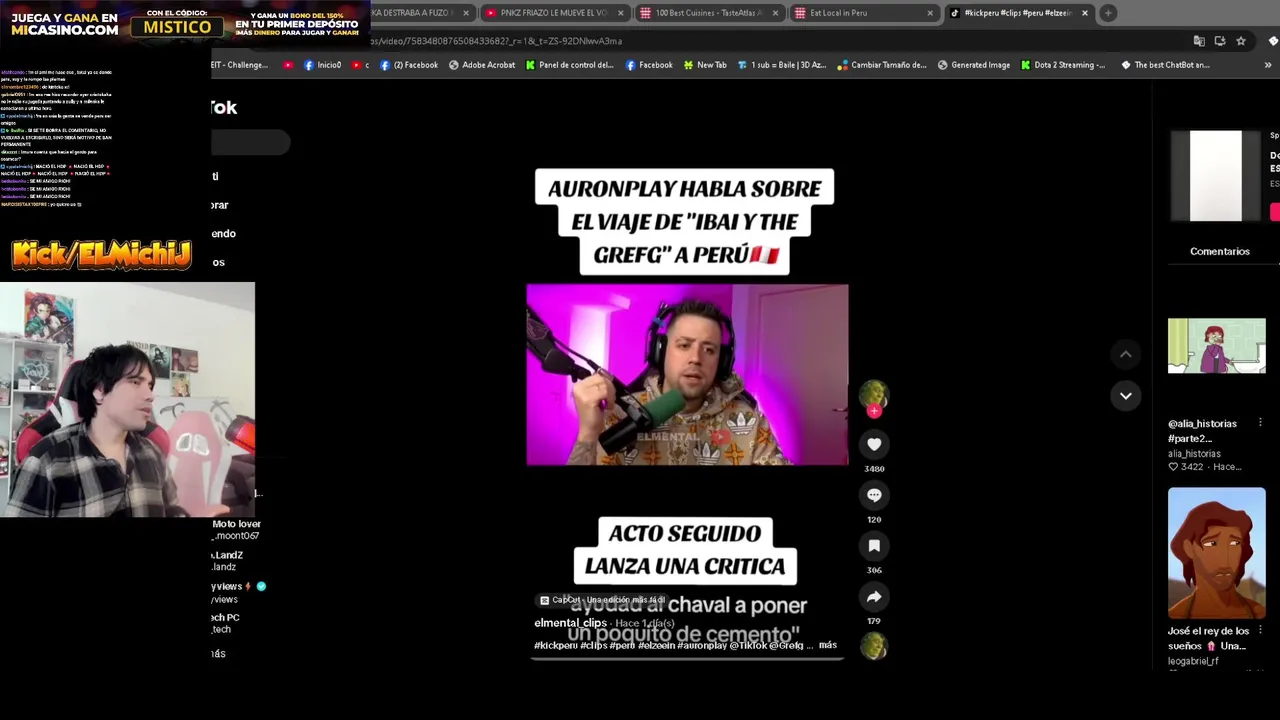Close the #kickperu TikTok tab
The height and width of the screenshot is (720, 1280).
1085,13
